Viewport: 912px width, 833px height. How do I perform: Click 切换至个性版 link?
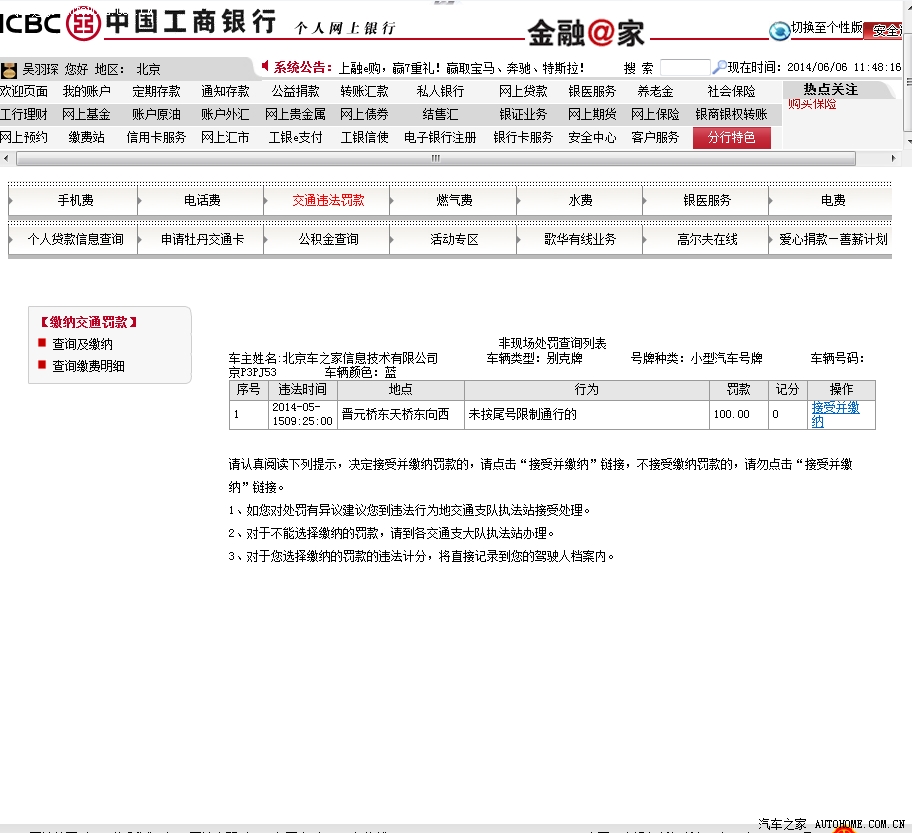coord(826,27)
